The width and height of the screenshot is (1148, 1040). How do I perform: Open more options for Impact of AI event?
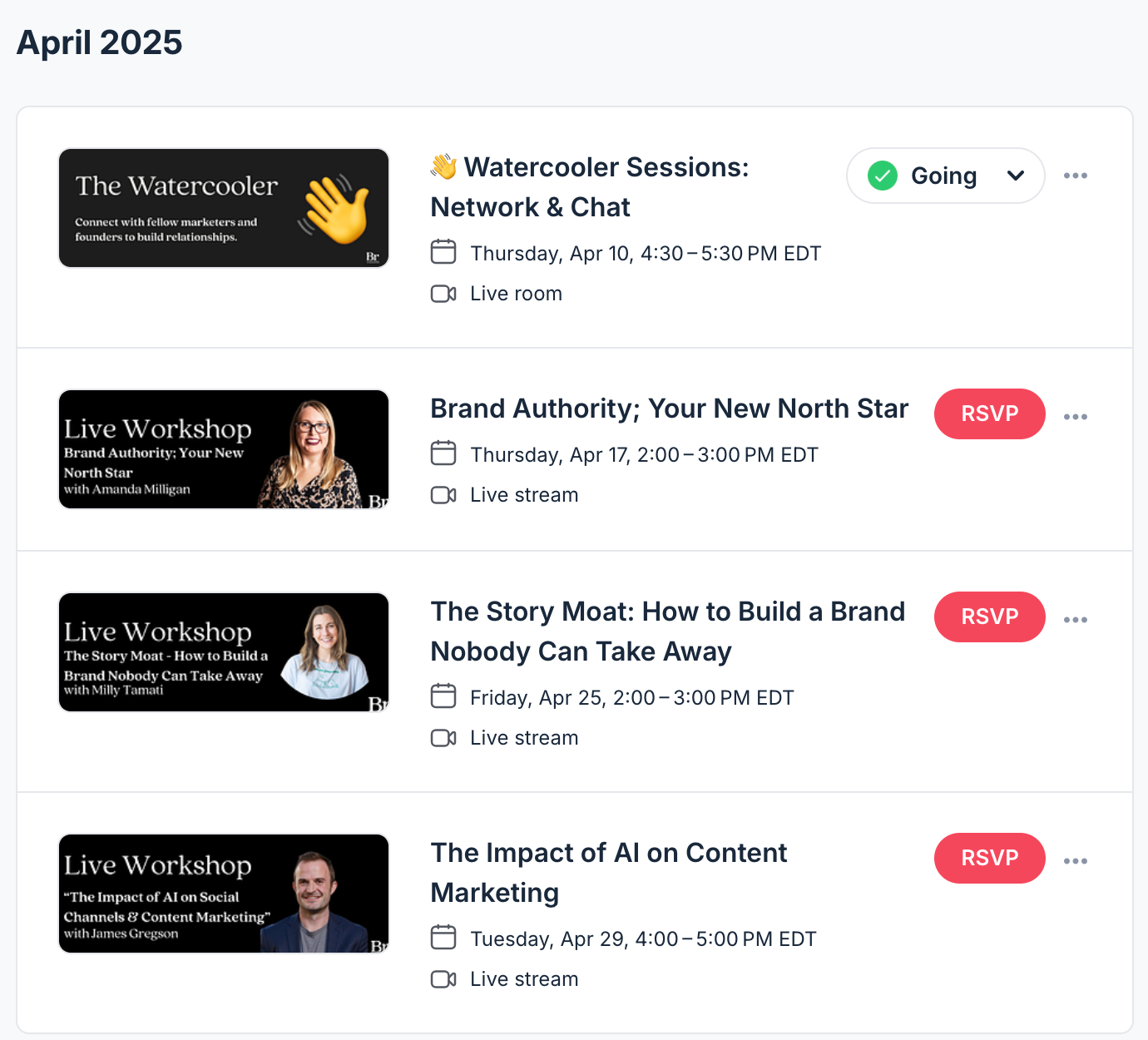(1076, 861)
